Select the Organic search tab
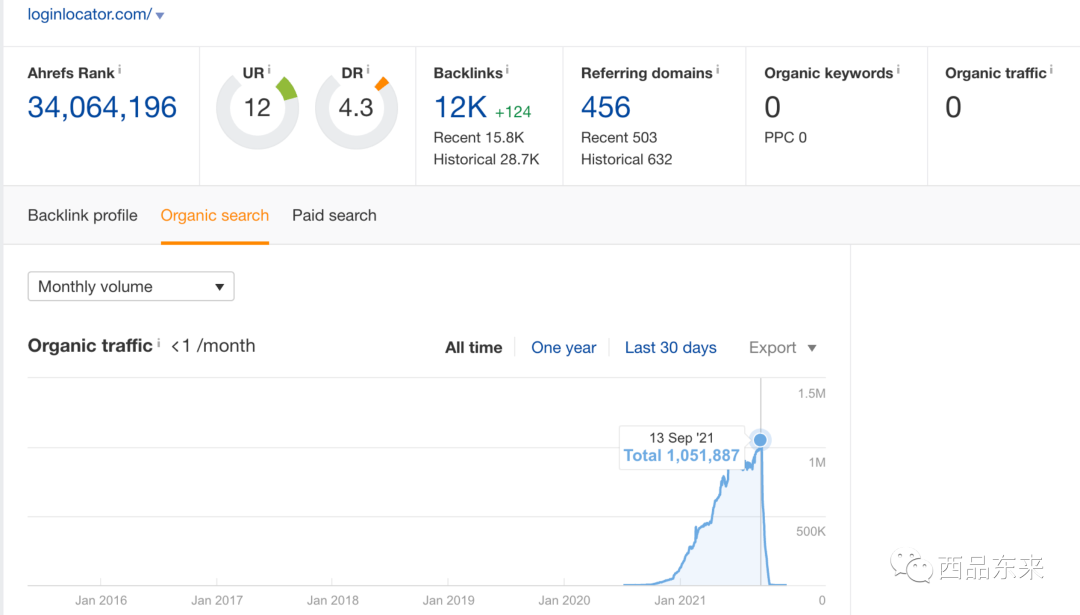 (215, 216)
